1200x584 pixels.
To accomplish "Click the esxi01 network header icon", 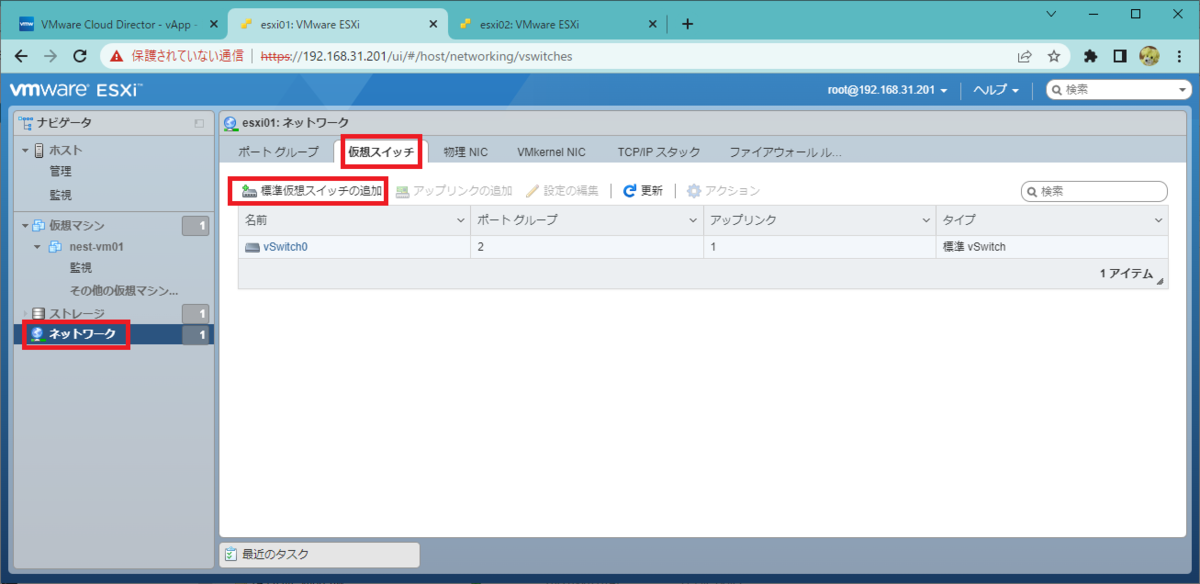I will coord(231,123).
